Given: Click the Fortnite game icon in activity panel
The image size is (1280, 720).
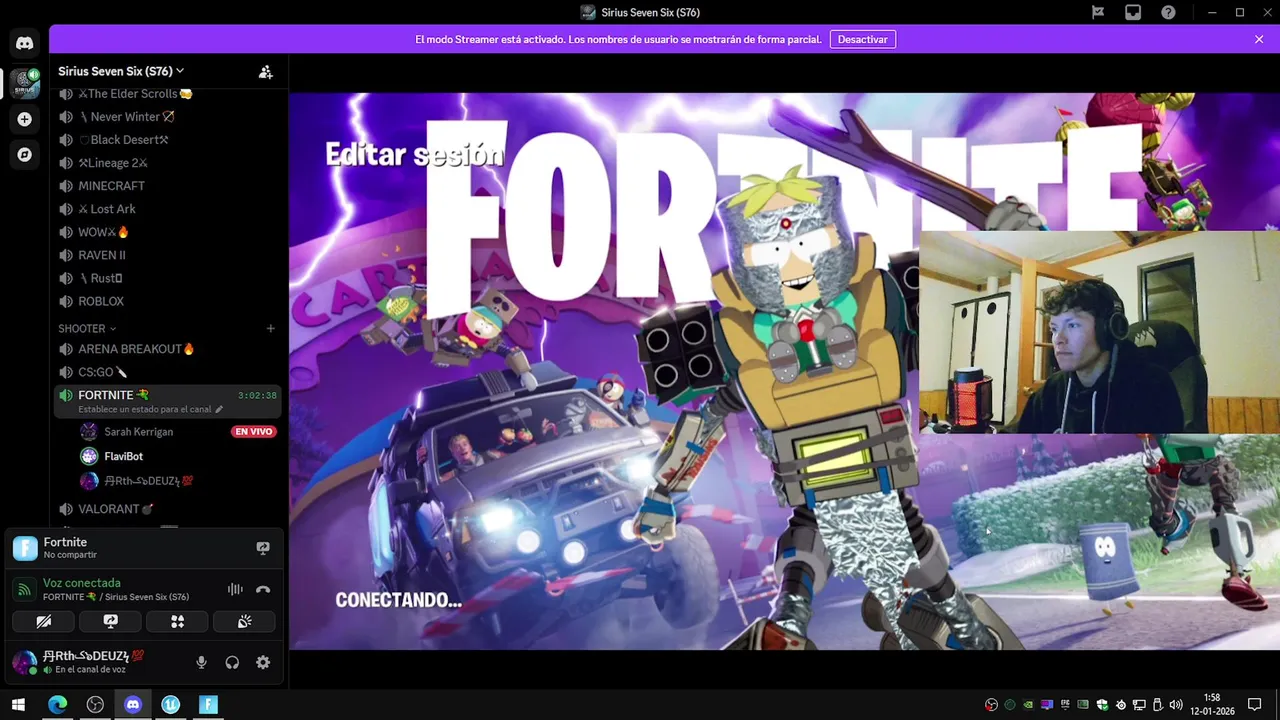Looking at the screenshot, I should tap(25, 548).
